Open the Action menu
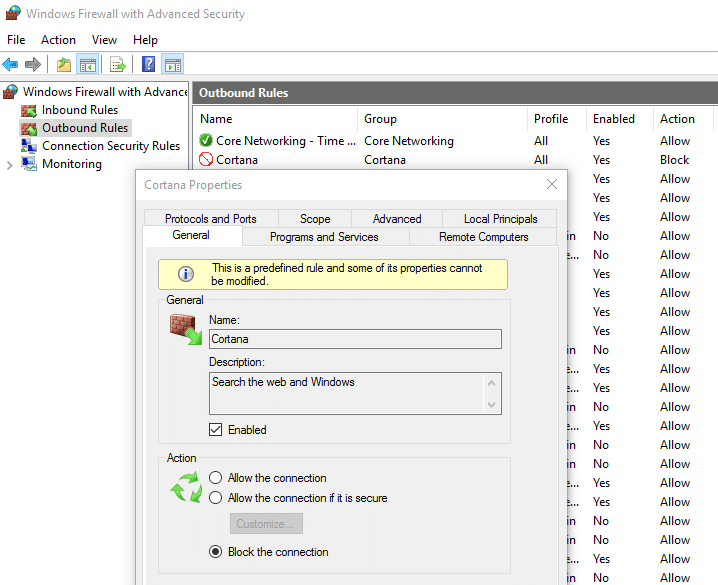718x585 pixels. coord(58,40)
